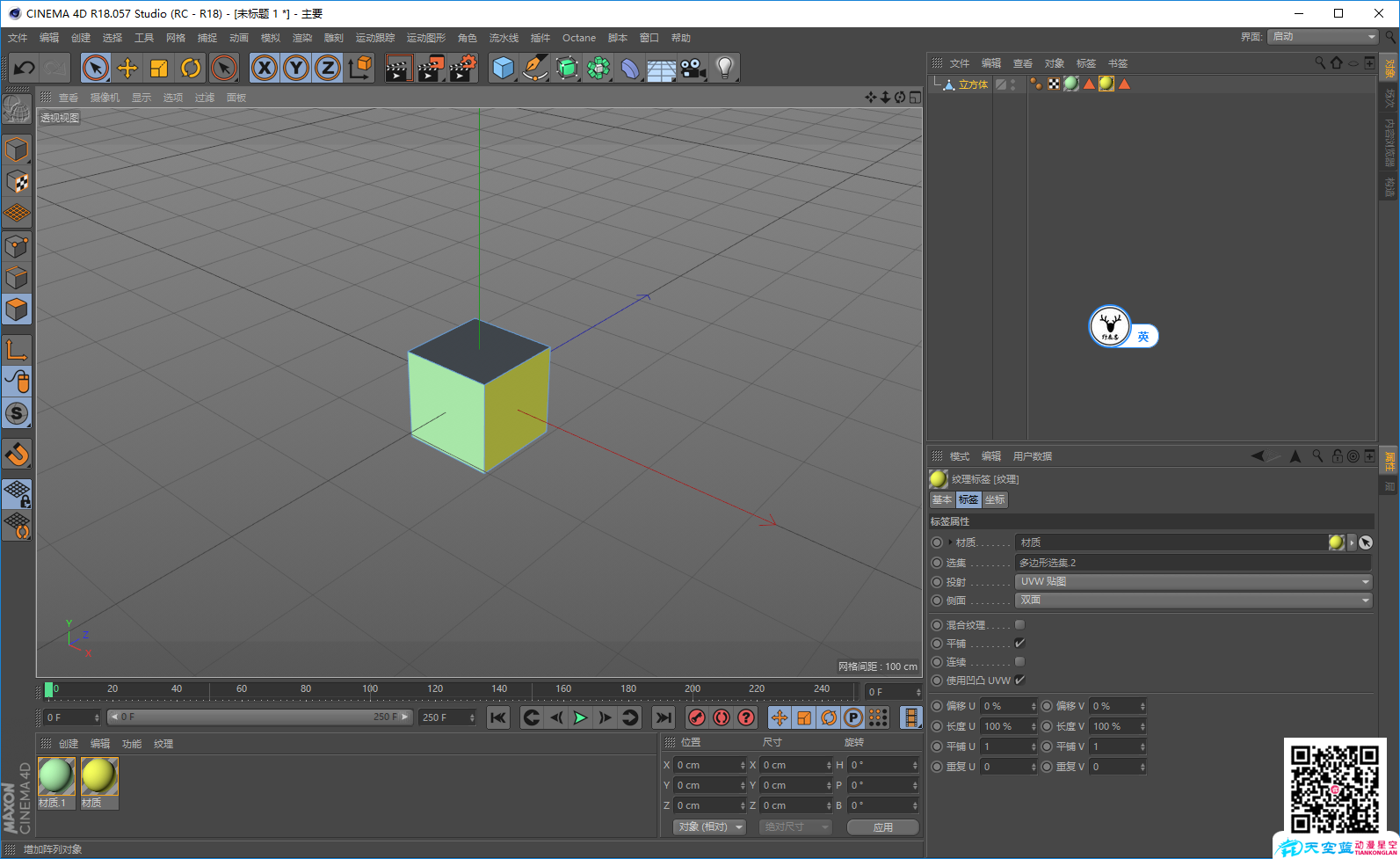Click the 应用 apply button
The image size is (1400, 859).
882,826
